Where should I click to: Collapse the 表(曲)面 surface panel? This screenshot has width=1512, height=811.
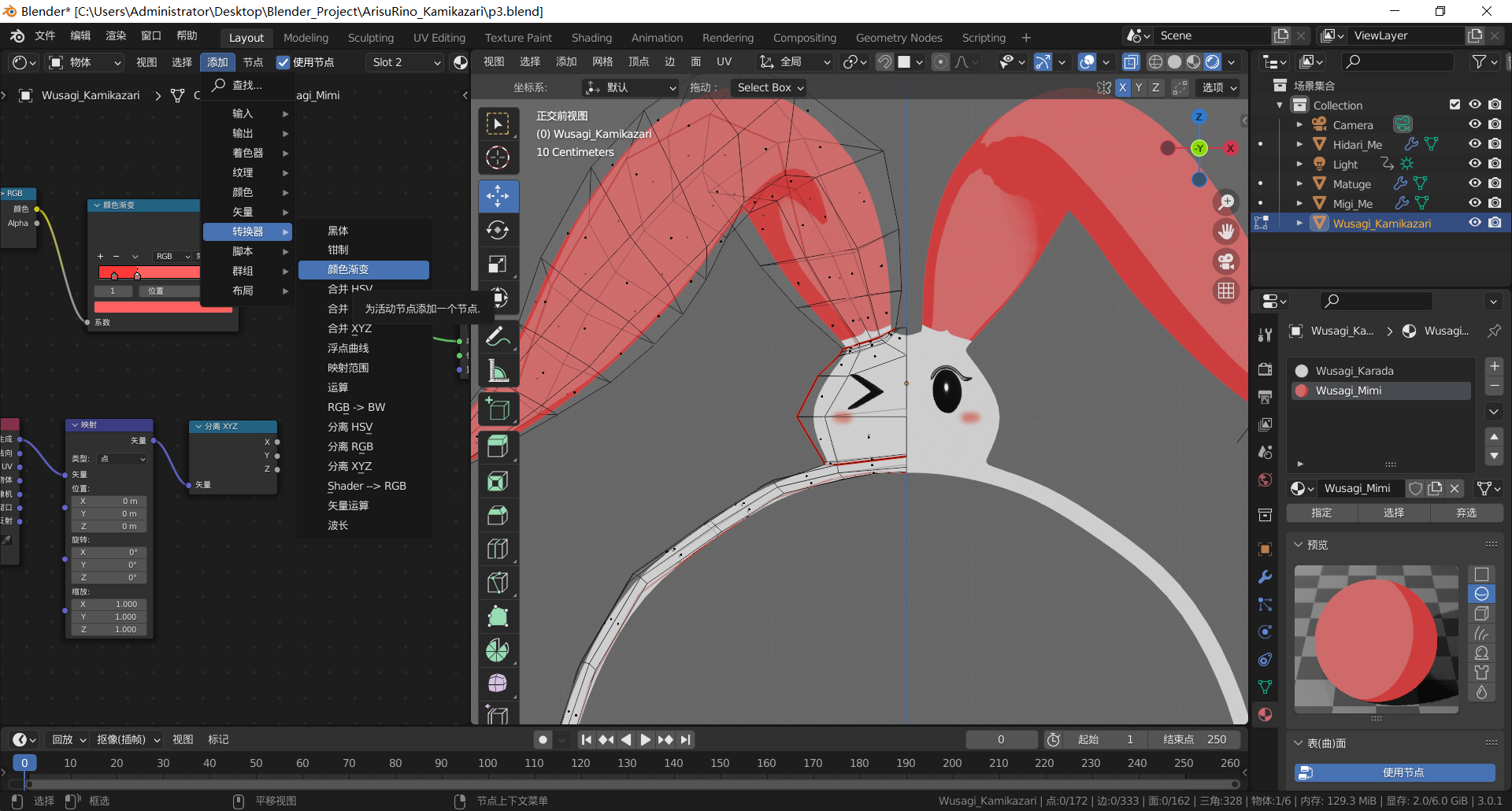pos(1299,743)
